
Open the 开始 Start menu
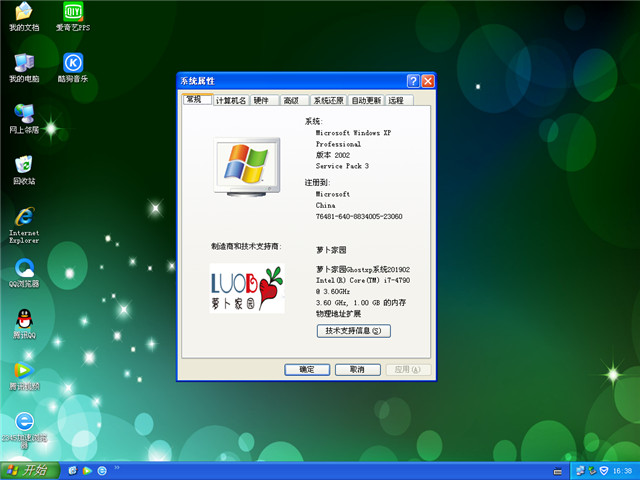28,470
